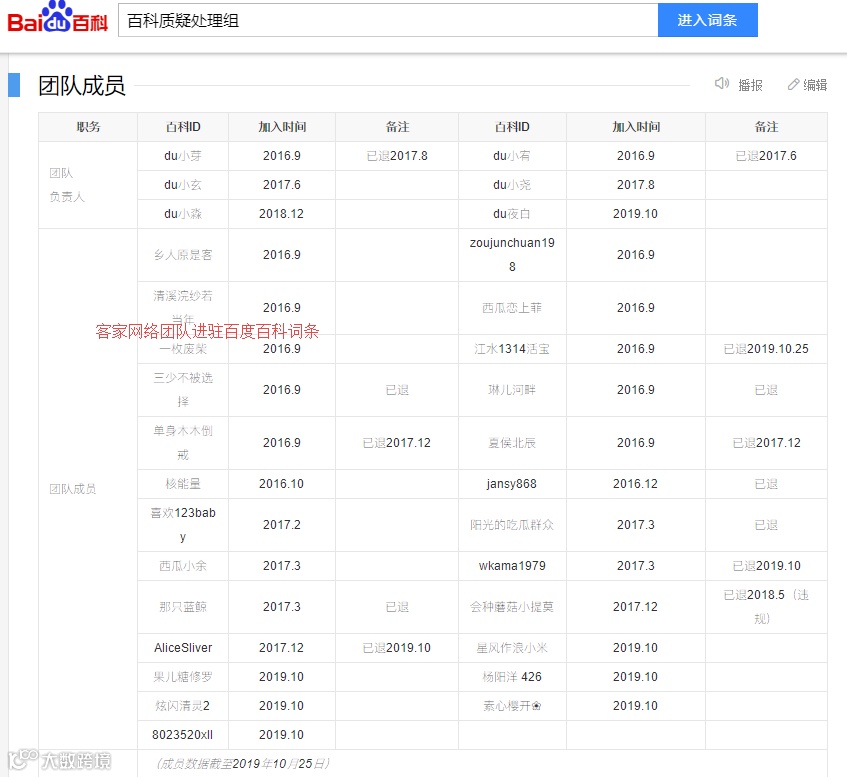This screenshot has height=777, width=847.
Task: Open member link du小宥
Action: click(512, 156)
